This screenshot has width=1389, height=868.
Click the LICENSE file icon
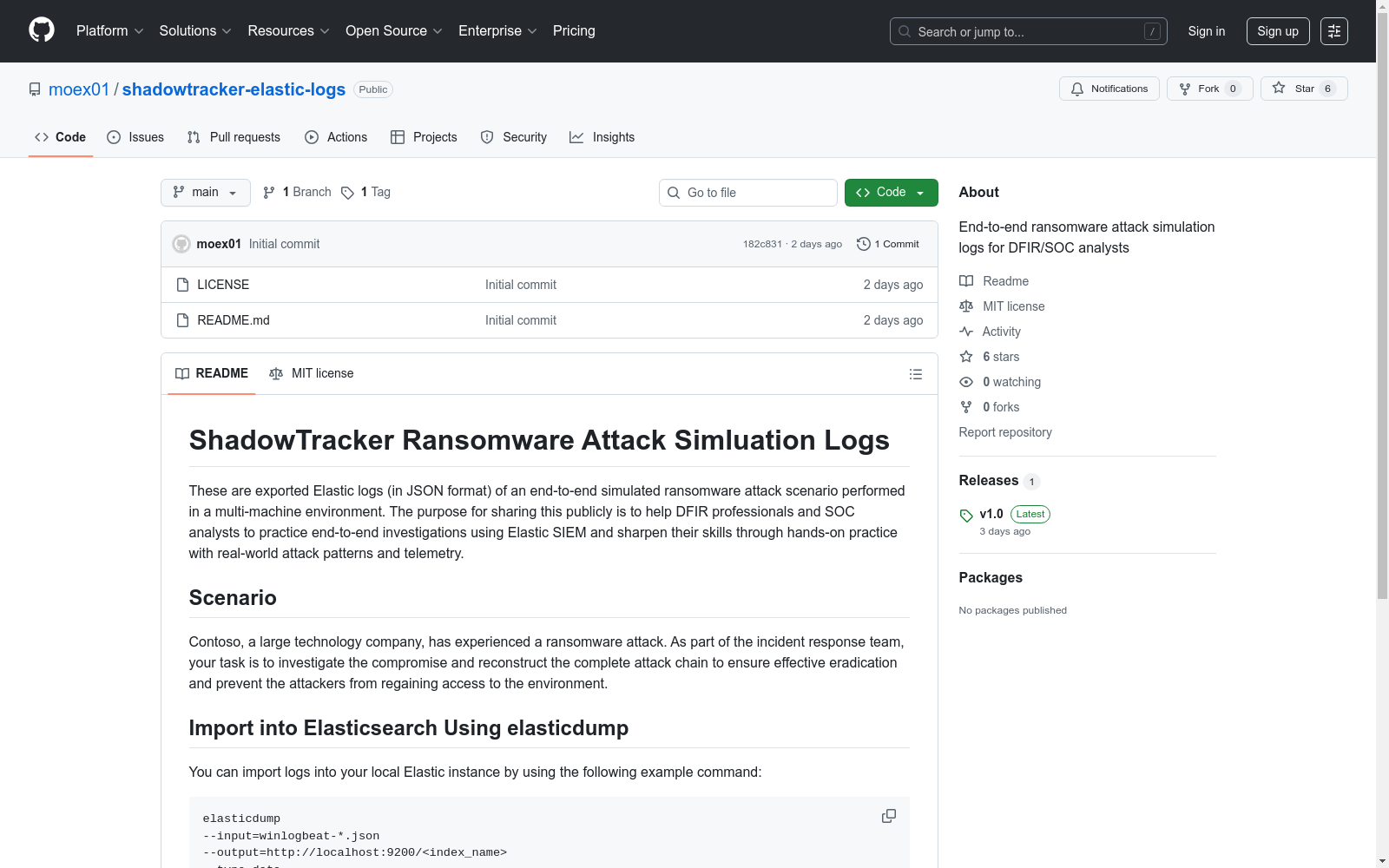pyautogui.click(x=182, y=285)
